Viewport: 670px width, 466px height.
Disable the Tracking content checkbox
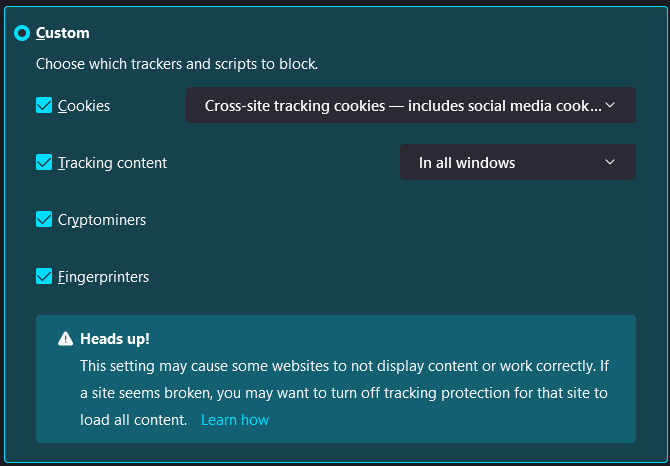coord(44,162)
